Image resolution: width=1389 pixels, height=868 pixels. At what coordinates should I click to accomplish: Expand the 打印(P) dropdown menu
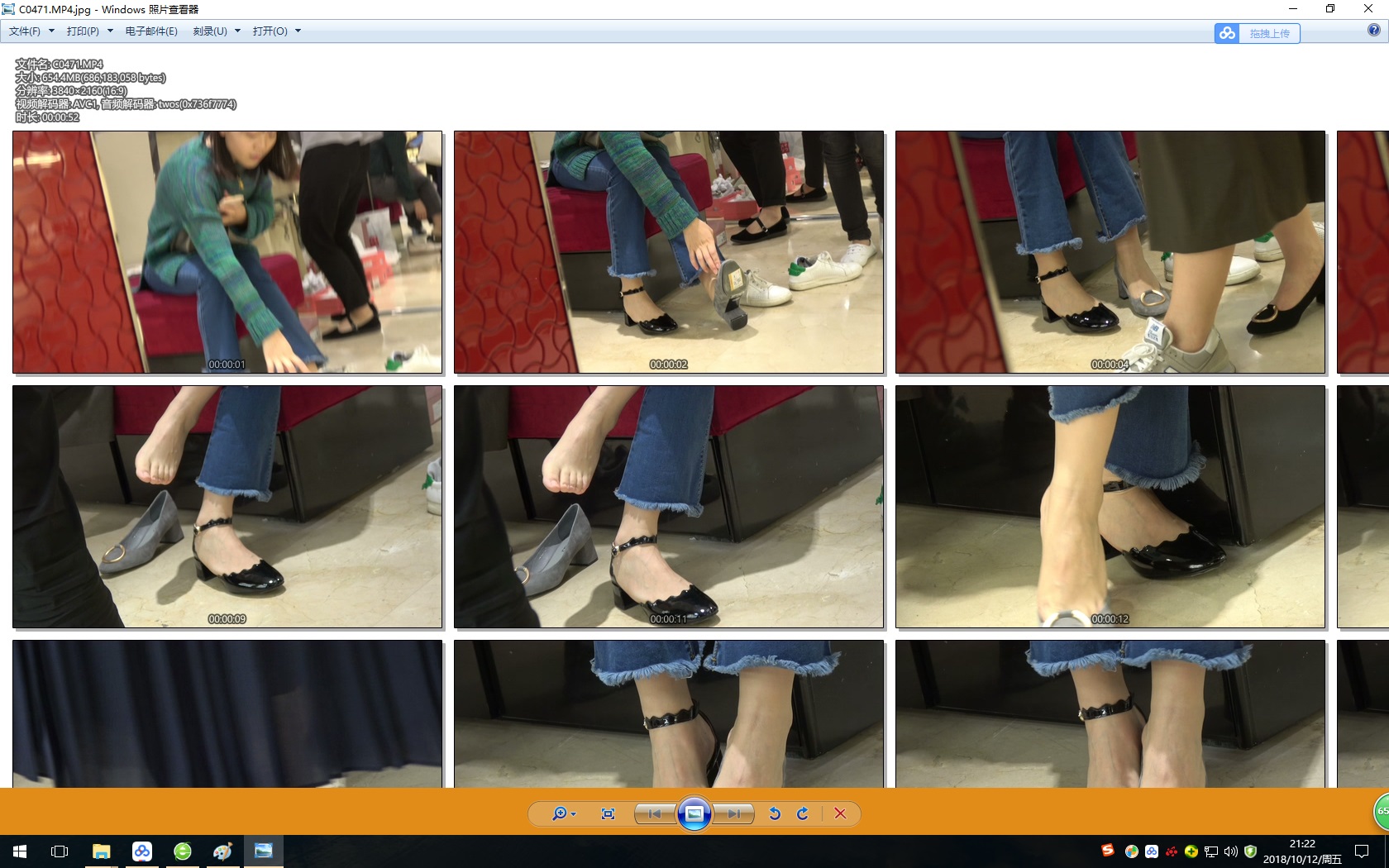(89, 31)
